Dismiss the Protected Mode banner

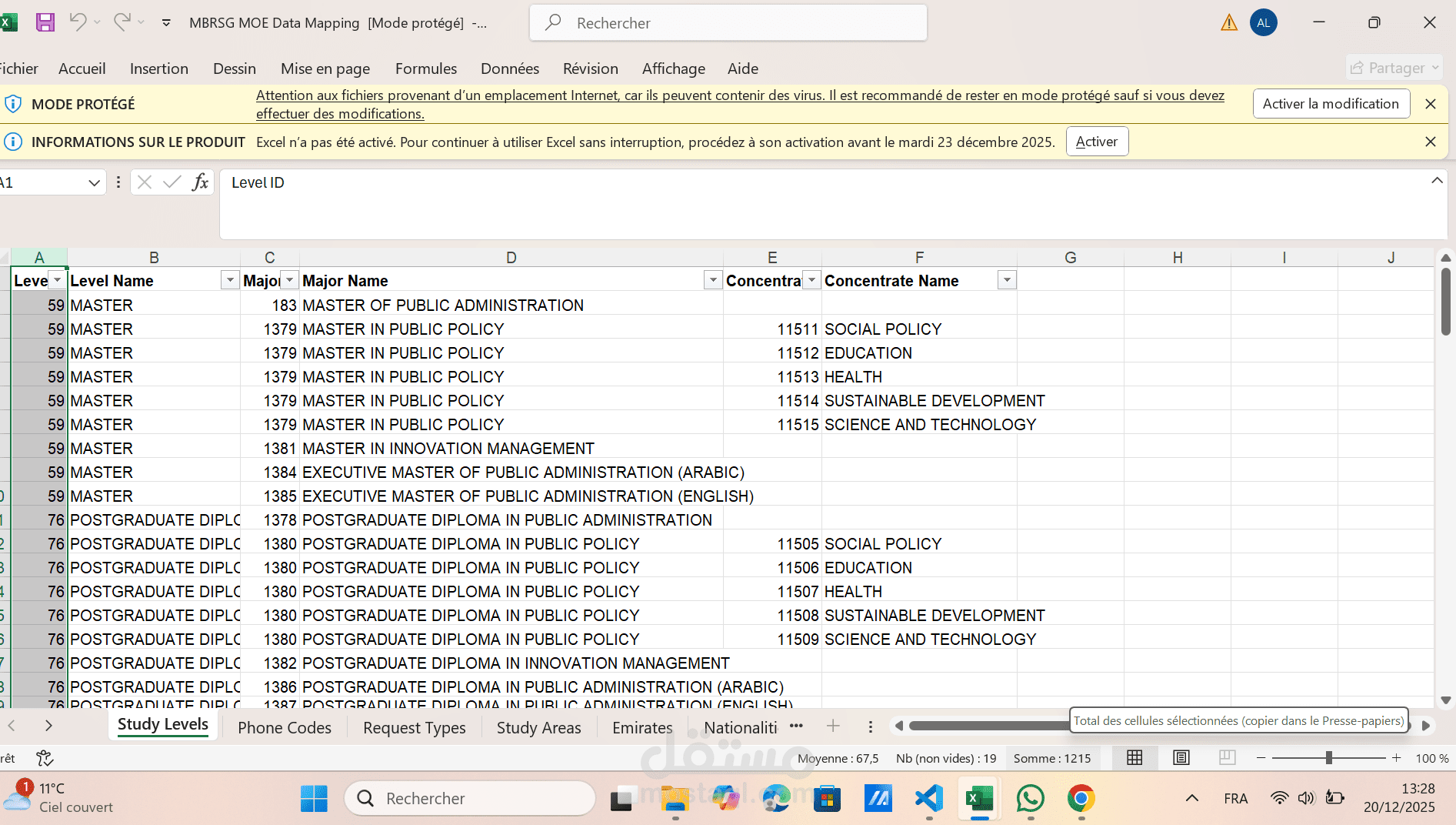(1431, 104)
